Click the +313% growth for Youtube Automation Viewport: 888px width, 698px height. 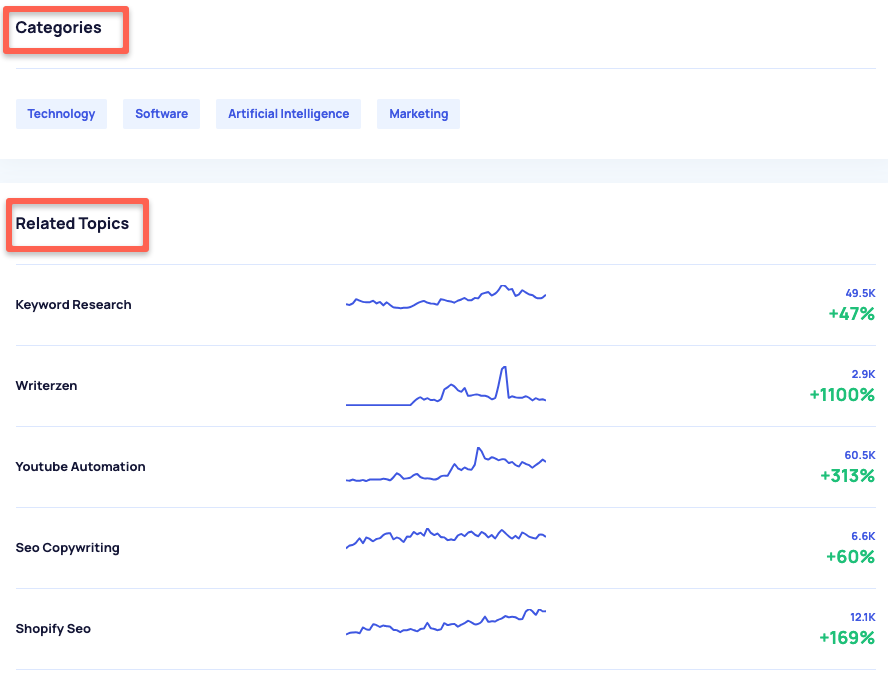(848, 476)
